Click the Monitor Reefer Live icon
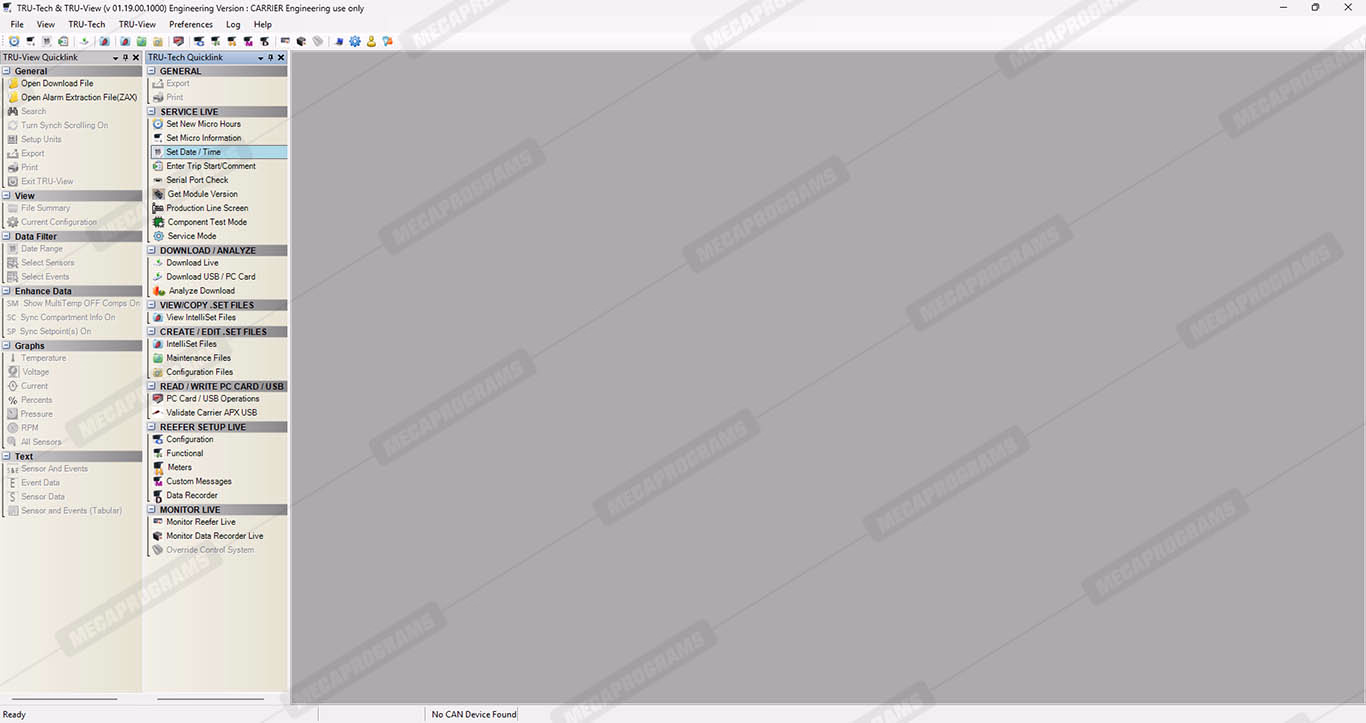 [x=158, y=522]
